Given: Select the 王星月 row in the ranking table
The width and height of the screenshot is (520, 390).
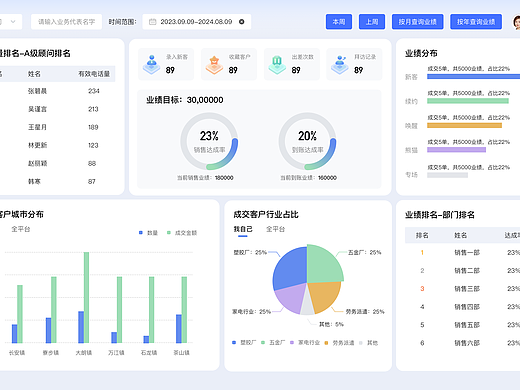Looking at the screenshot, I should (58, 127).
